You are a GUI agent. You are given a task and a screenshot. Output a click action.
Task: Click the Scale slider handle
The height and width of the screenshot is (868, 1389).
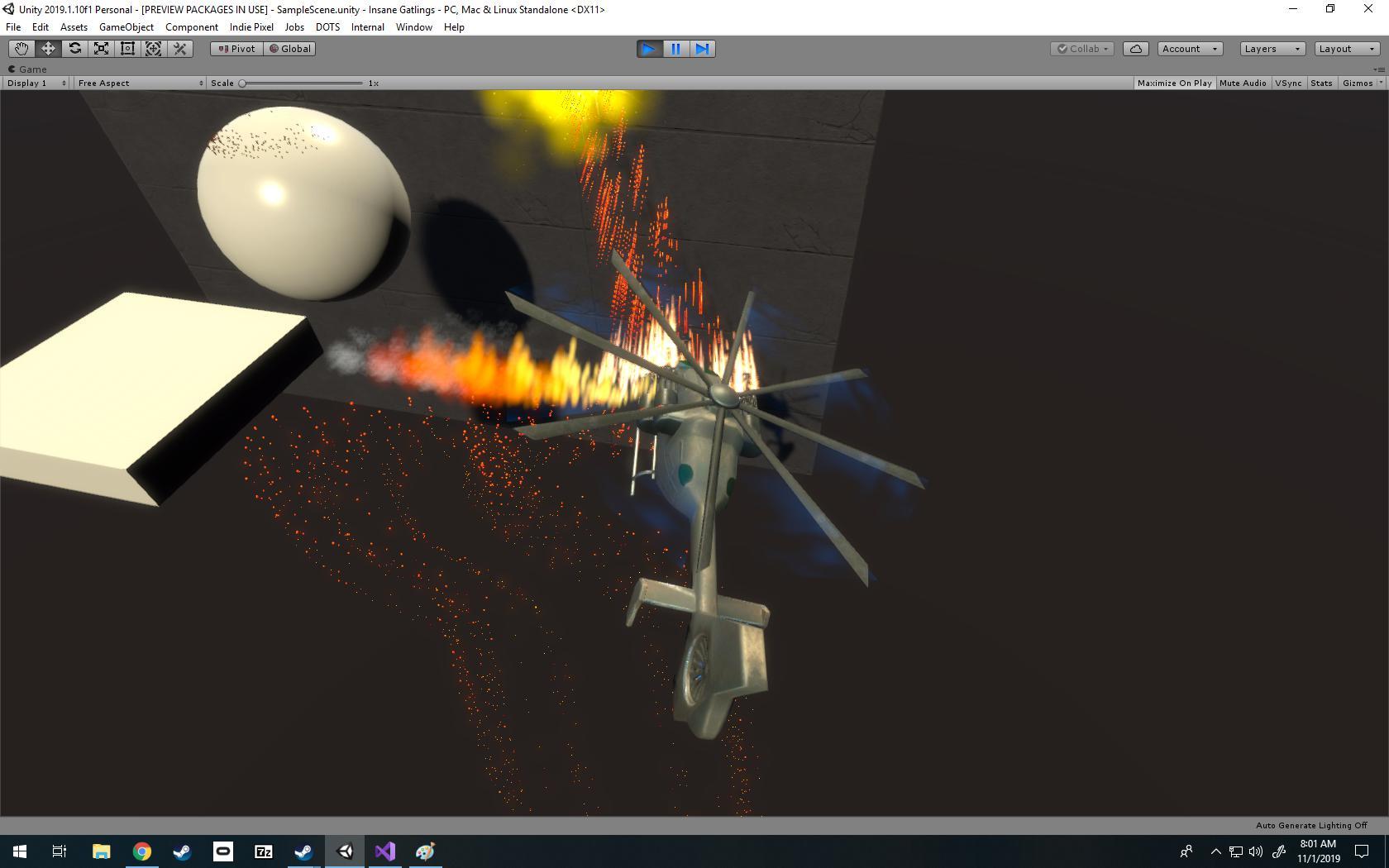pyautogui.click(x=242, y=83)
